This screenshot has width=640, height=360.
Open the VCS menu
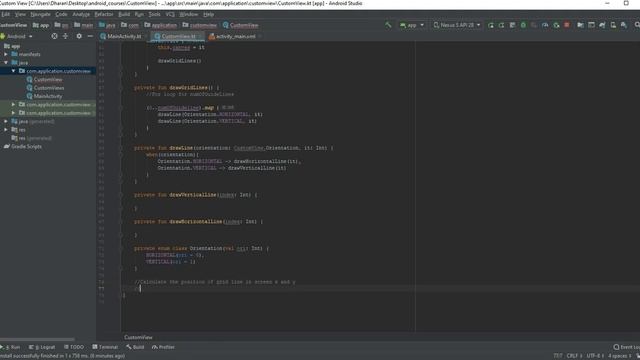click(170, 14)
